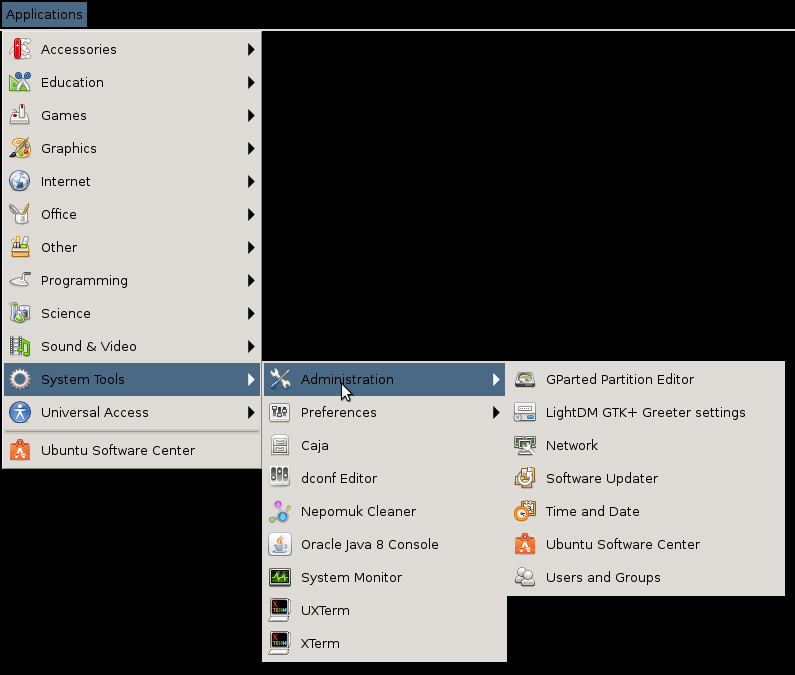Click the Administration tools icon
795x675 pixels.
pos(280,379)
